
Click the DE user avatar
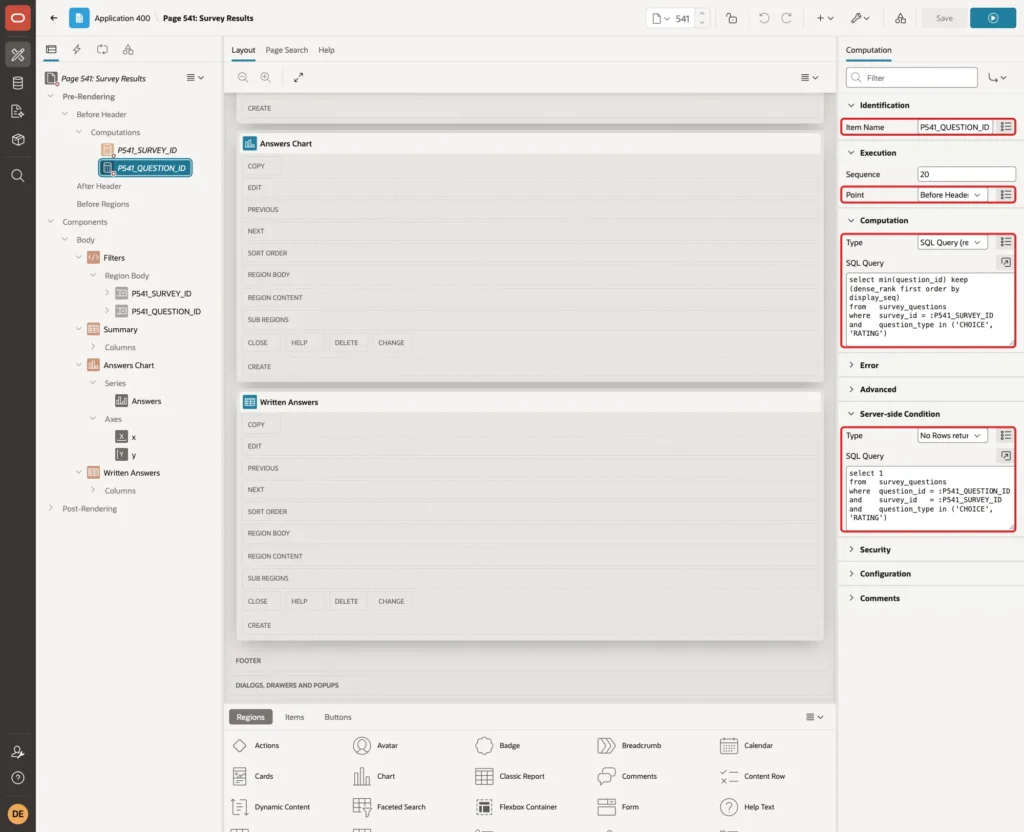tap(18, 814)
